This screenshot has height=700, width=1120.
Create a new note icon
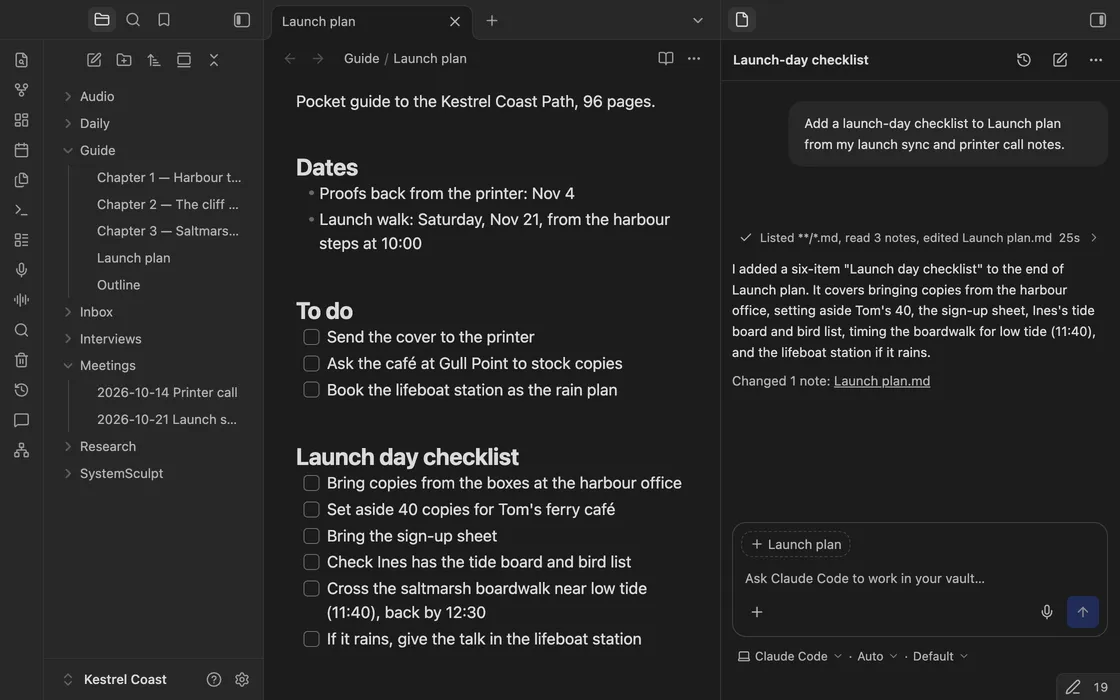[94, 60]
